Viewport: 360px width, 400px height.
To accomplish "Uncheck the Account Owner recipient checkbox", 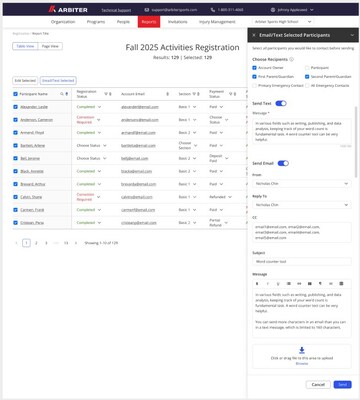I will point(254,68).
